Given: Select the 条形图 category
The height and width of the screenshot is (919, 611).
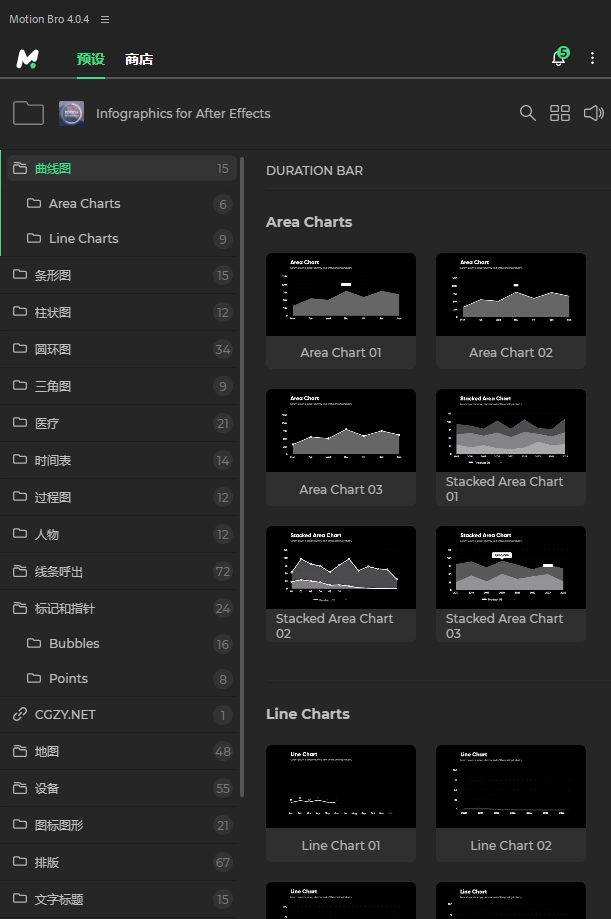Looking at the screenshot, I should tap(120, 275).
